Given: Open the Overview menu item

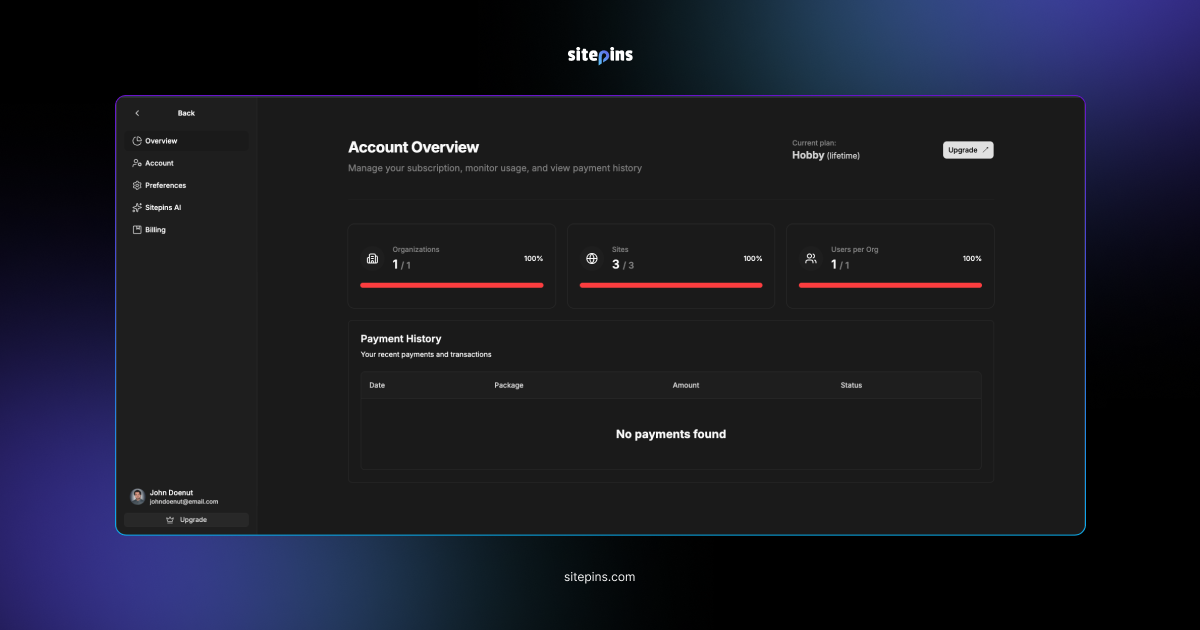Looking at the screenshot, I should 161,141.
